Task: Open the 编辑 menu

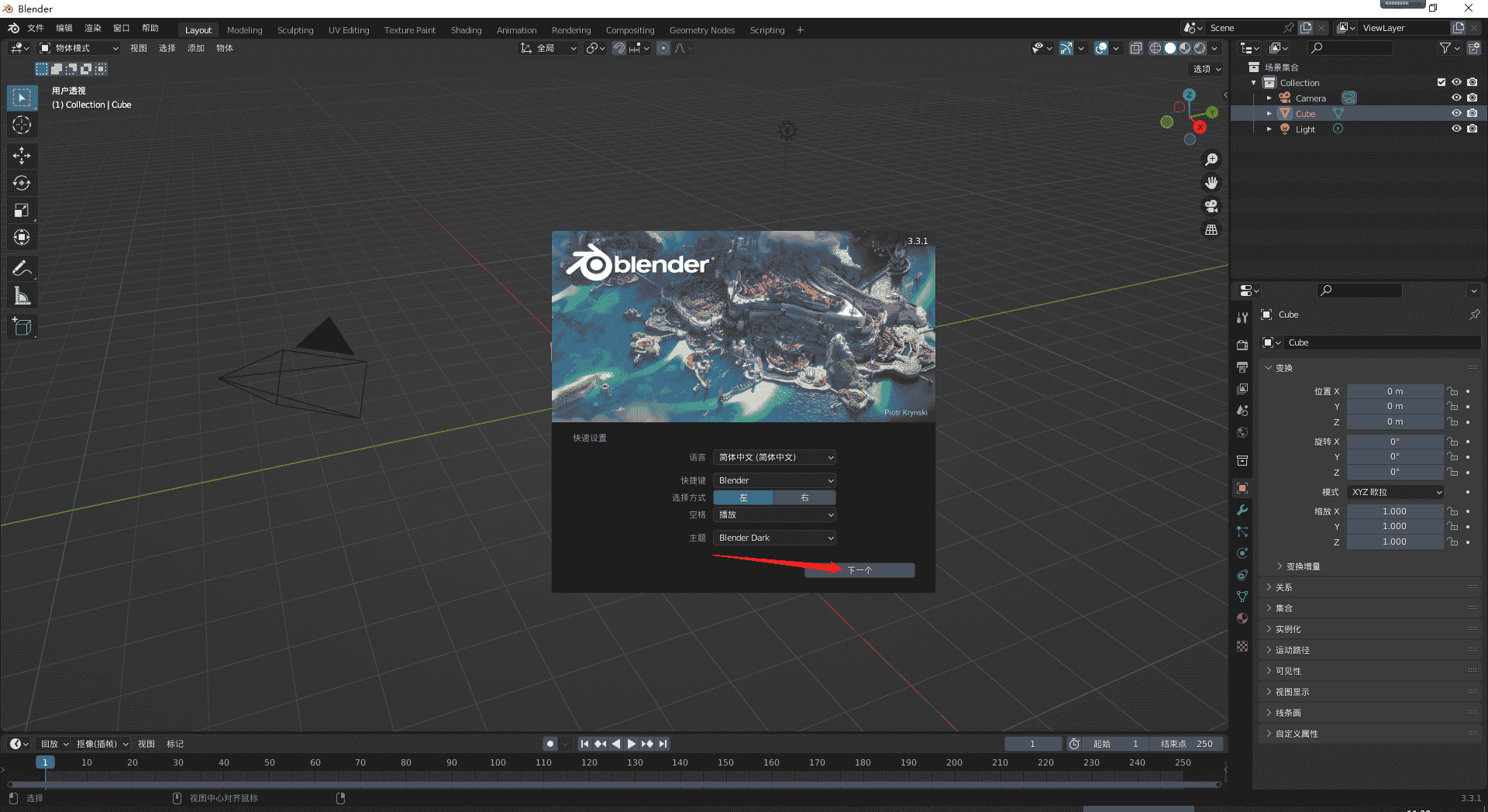Action: tap(64, 28)
